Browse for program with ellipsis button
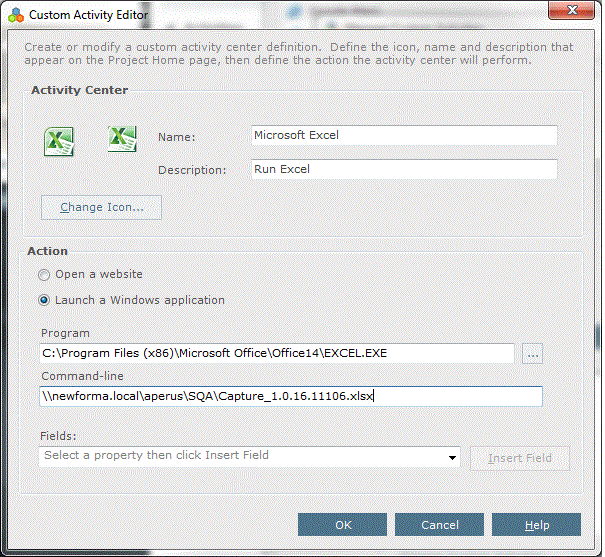Screen dimensions: 605x557 tap(532, 353)
